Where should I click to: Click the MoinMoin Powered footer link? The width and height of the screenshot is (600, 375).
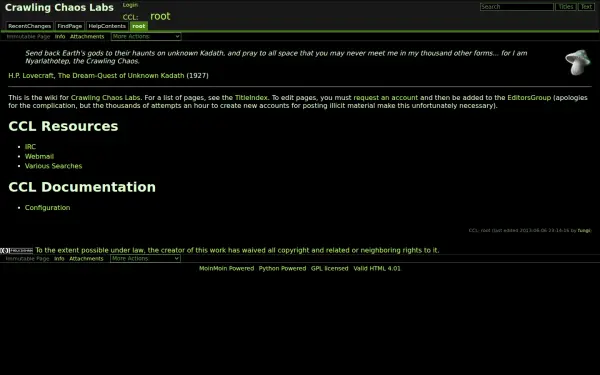click(227, 269)
